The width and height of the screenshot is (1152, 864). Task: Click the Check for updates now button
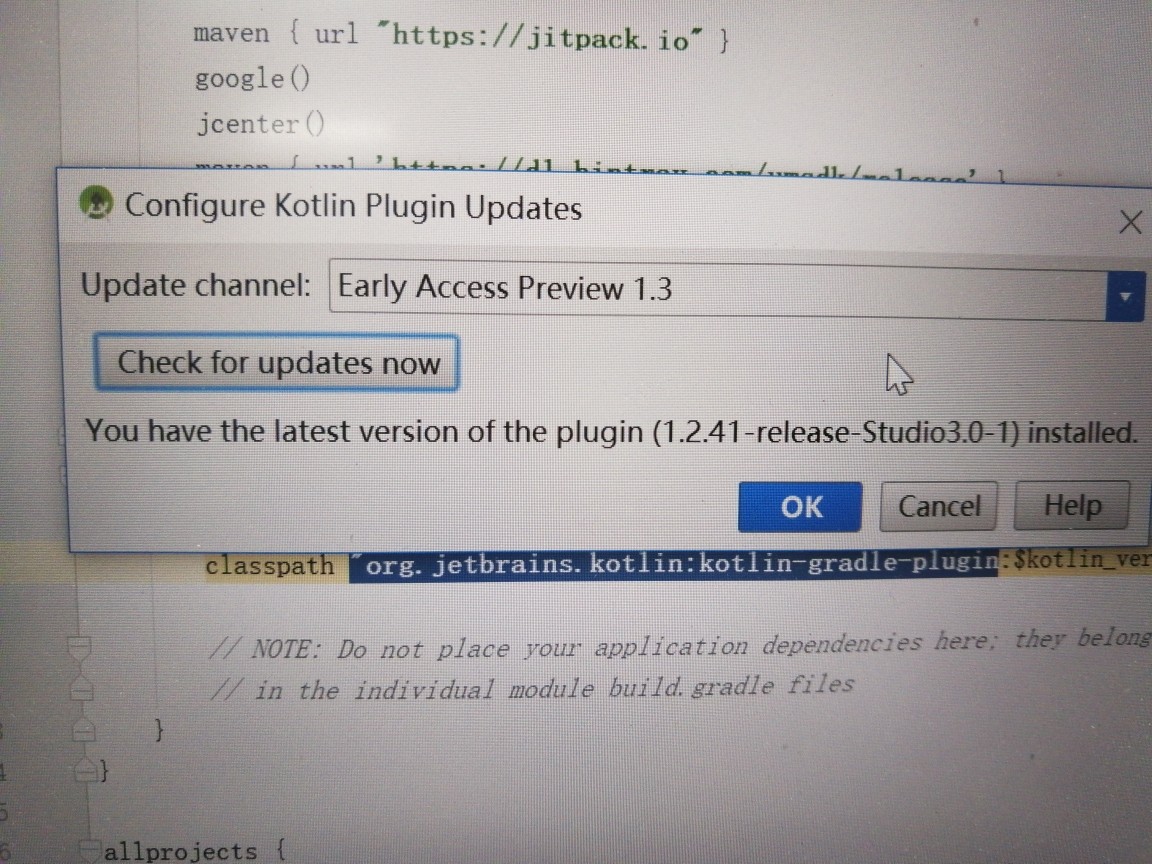pos(276,363)
